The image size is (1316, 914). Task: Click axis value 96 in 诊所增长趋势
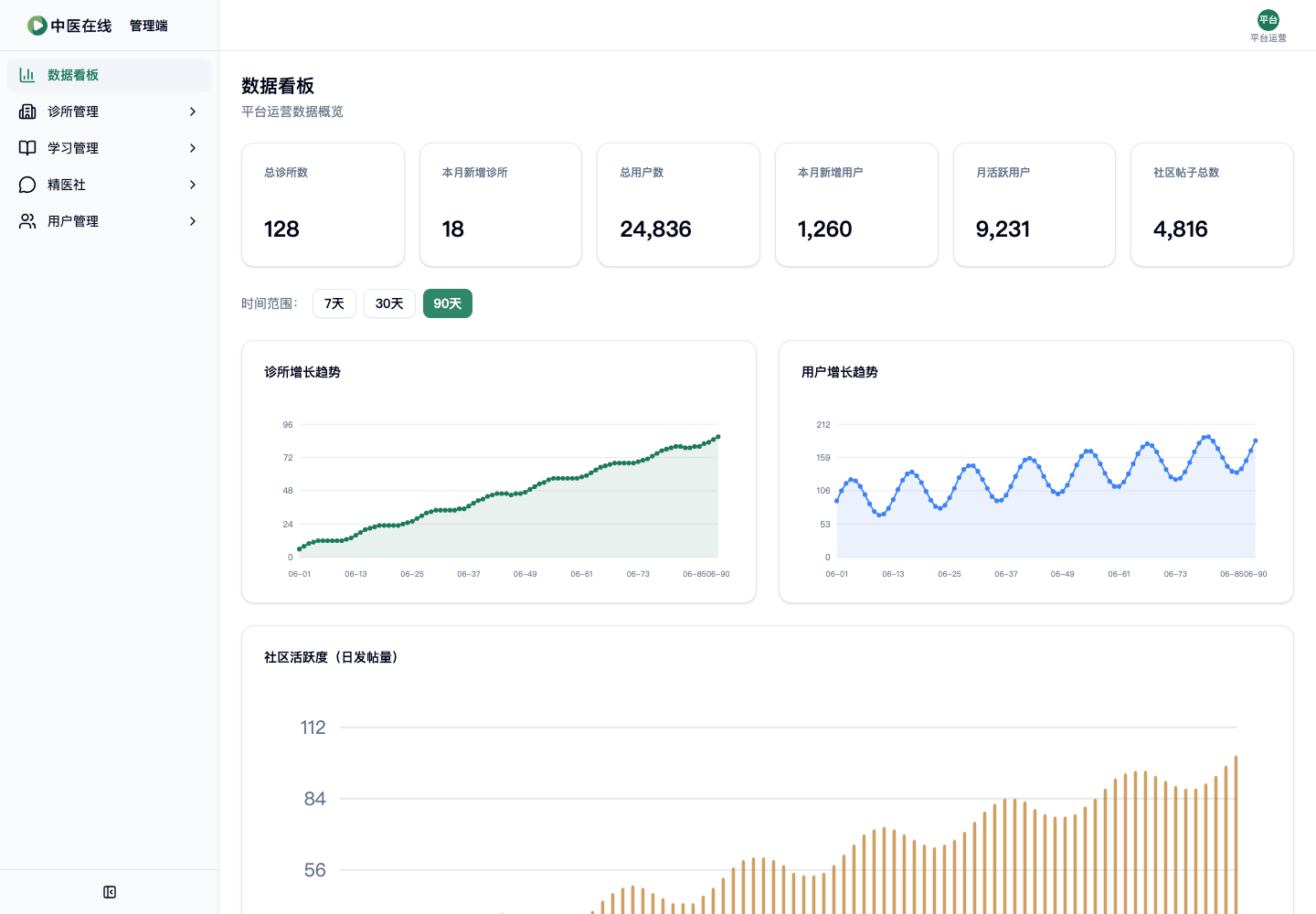coord(288,425)
